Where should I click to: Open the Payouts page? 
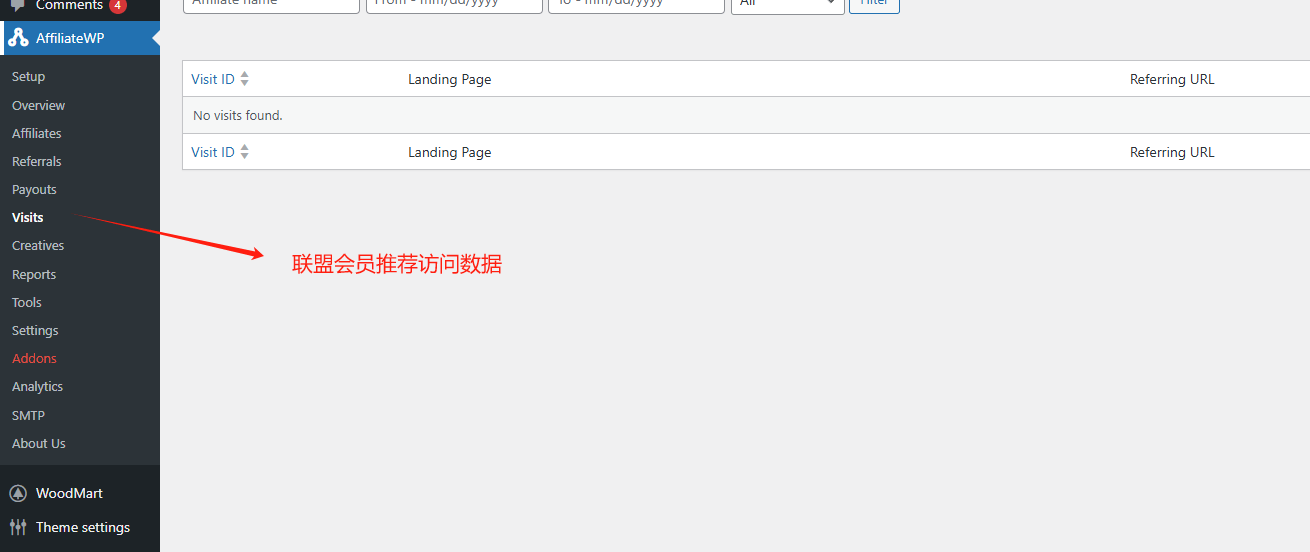34,189
